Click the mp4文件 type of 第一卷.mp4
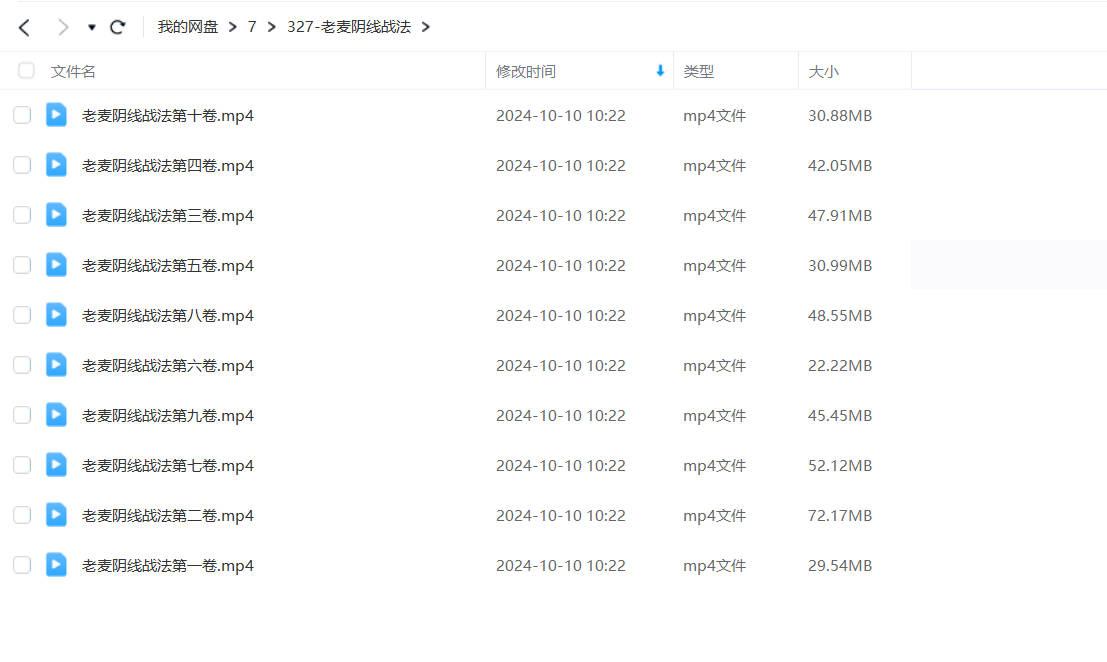The image size is (1107, 662). (714, 566)
